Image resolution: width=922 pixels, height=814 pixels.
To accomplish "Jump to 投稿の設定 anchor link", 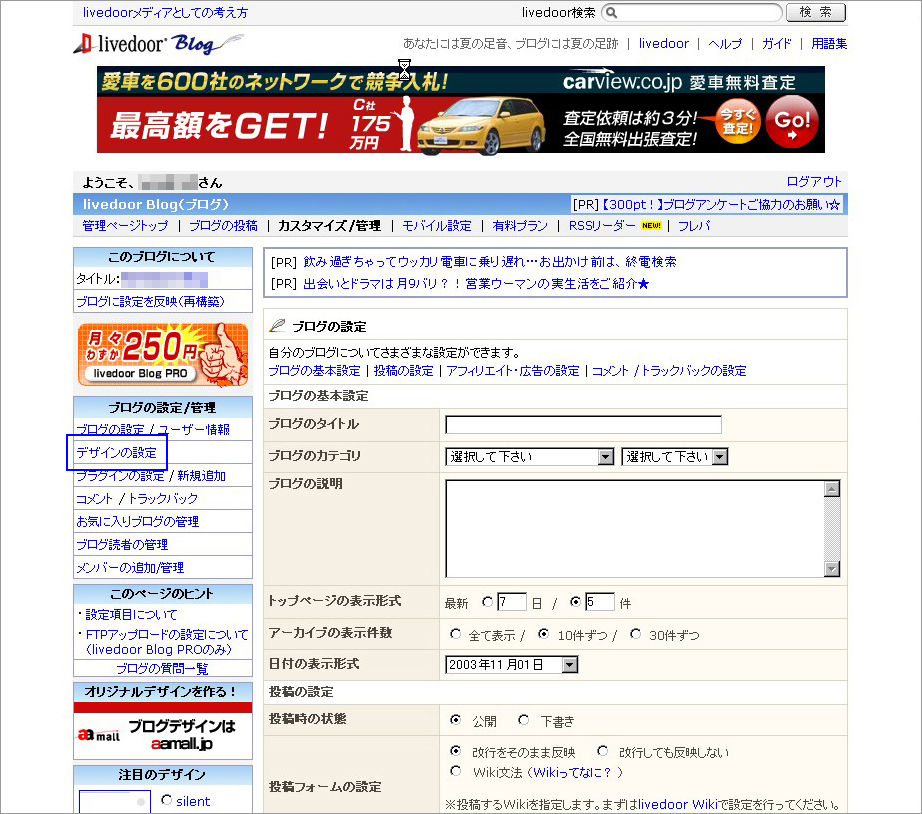I will click(403, 371).
